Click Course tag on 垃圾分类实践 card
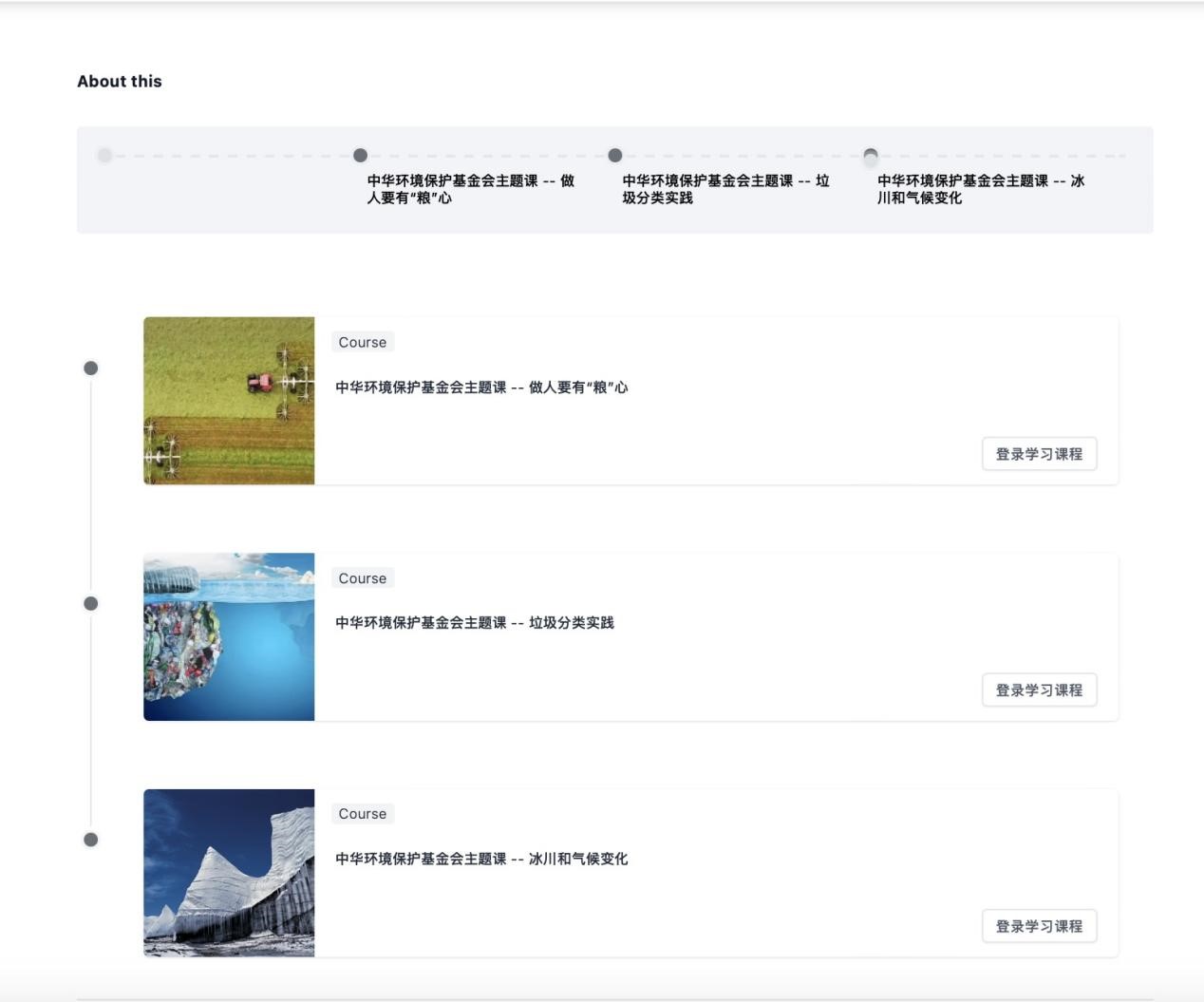This screenshot has height=1002, width=1204. [363, 578]
